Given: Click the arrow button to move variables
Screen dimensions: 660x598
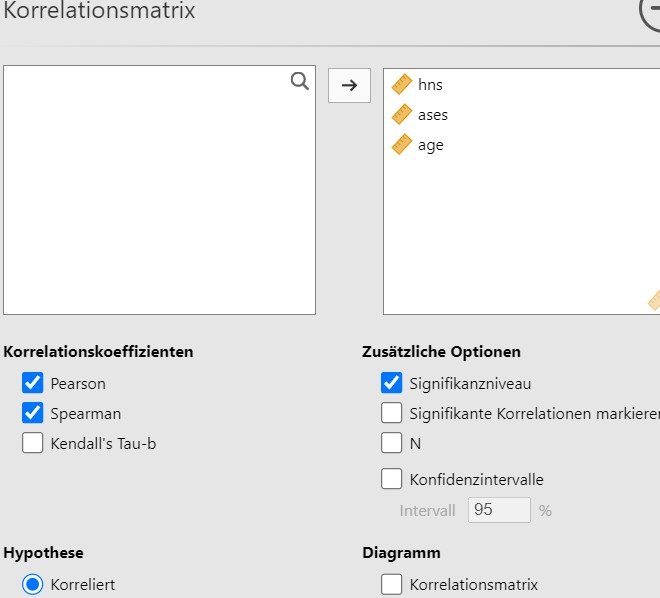Looking at the screenshot, I should (349, 85).
